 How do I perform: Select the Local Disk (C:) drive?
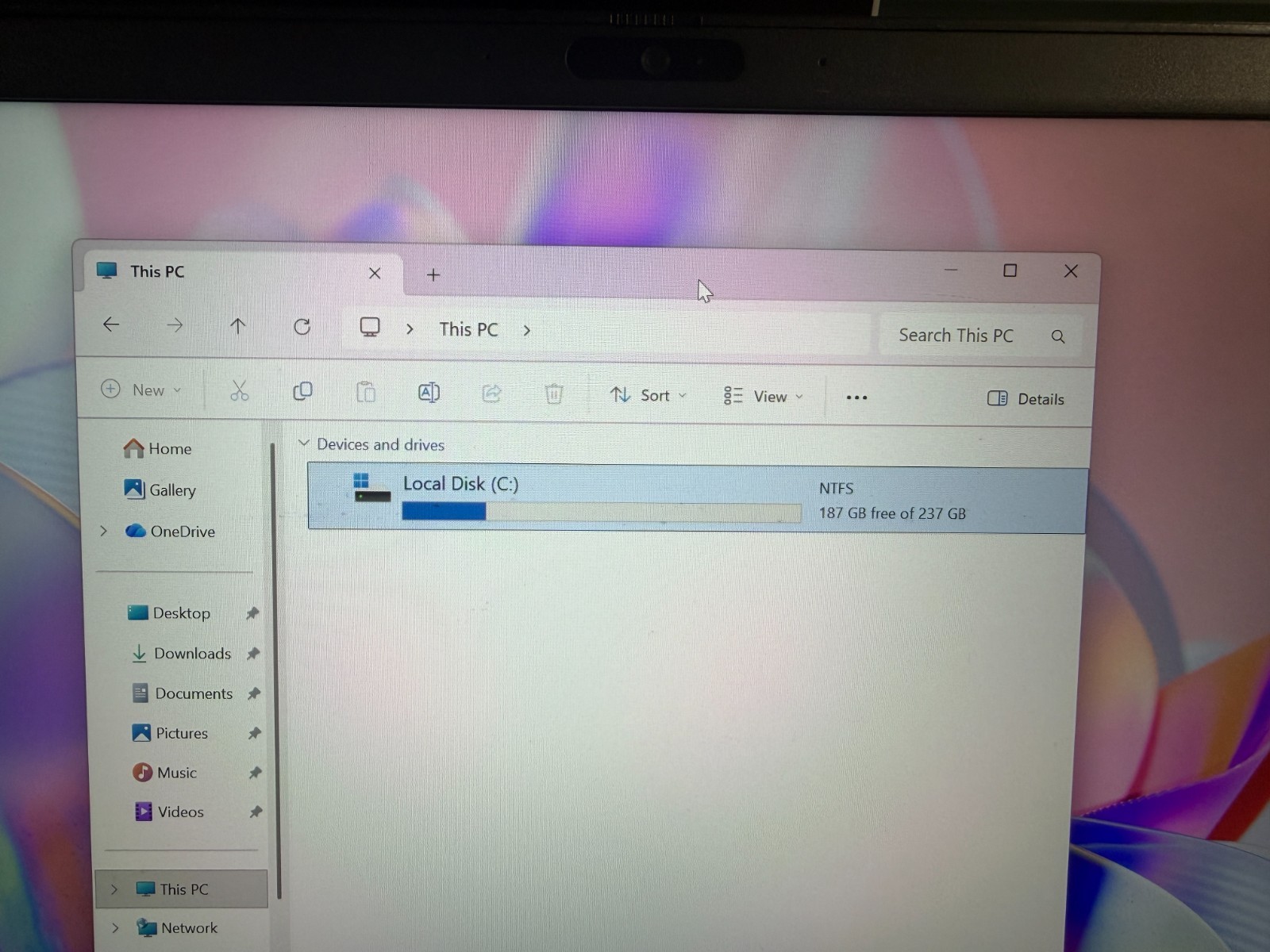(x=697, y=498)
